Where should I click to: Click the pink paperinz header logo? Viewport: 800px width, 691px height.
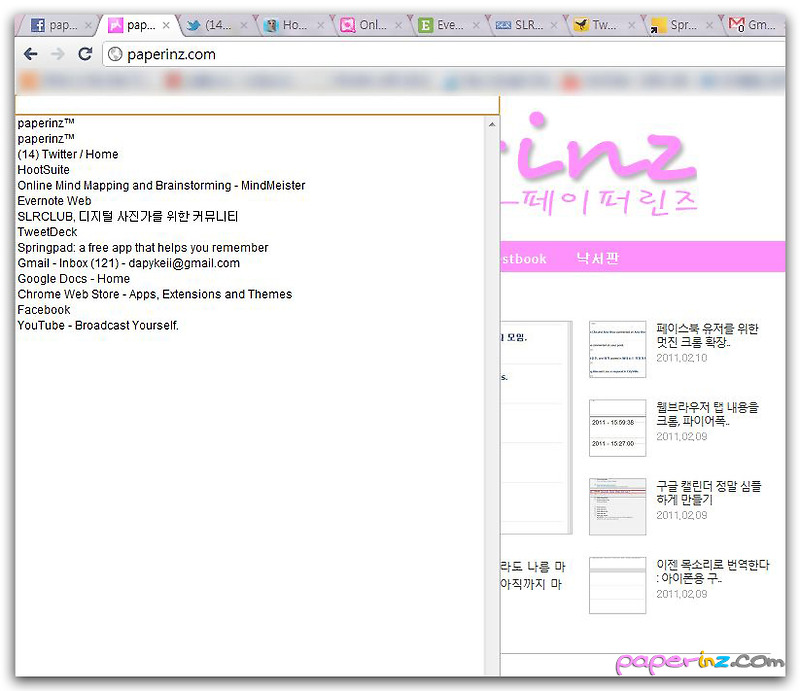[x=599, y=162]
